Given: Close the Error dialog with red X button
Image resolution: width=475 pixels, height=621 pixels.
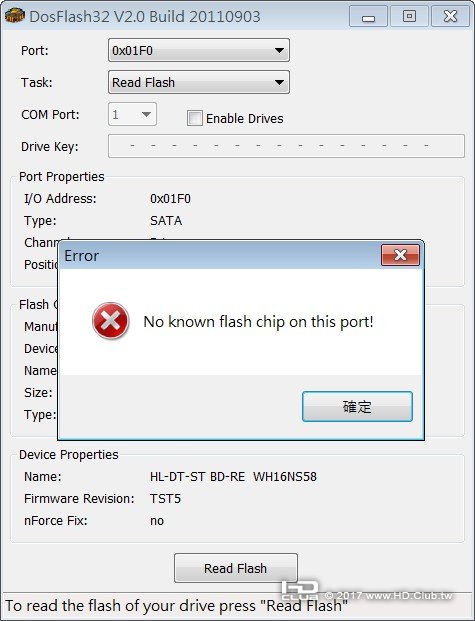Looking at the screenshot, I should point(400,255).
